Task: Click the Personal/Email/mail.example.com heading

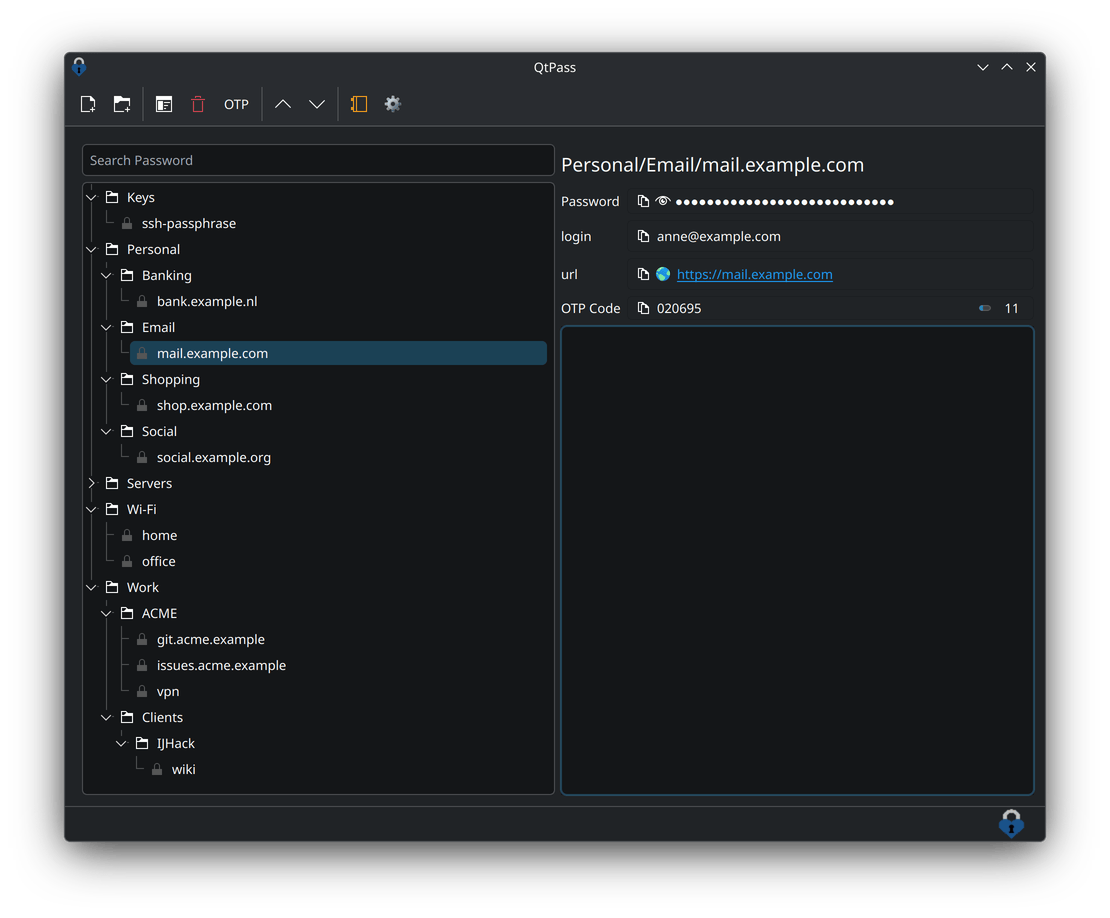Action: [x=712, y=165]
